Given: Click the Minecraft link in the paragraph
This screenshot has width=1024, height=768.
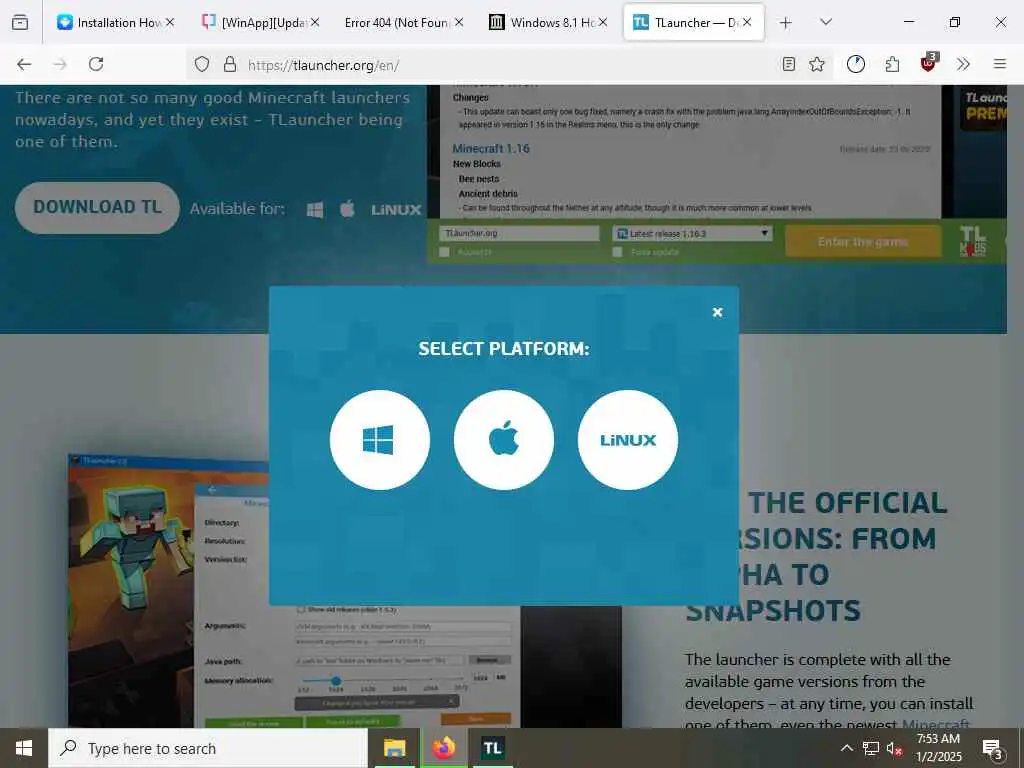Looking at the screenshot, I should (x=936, y=724).
